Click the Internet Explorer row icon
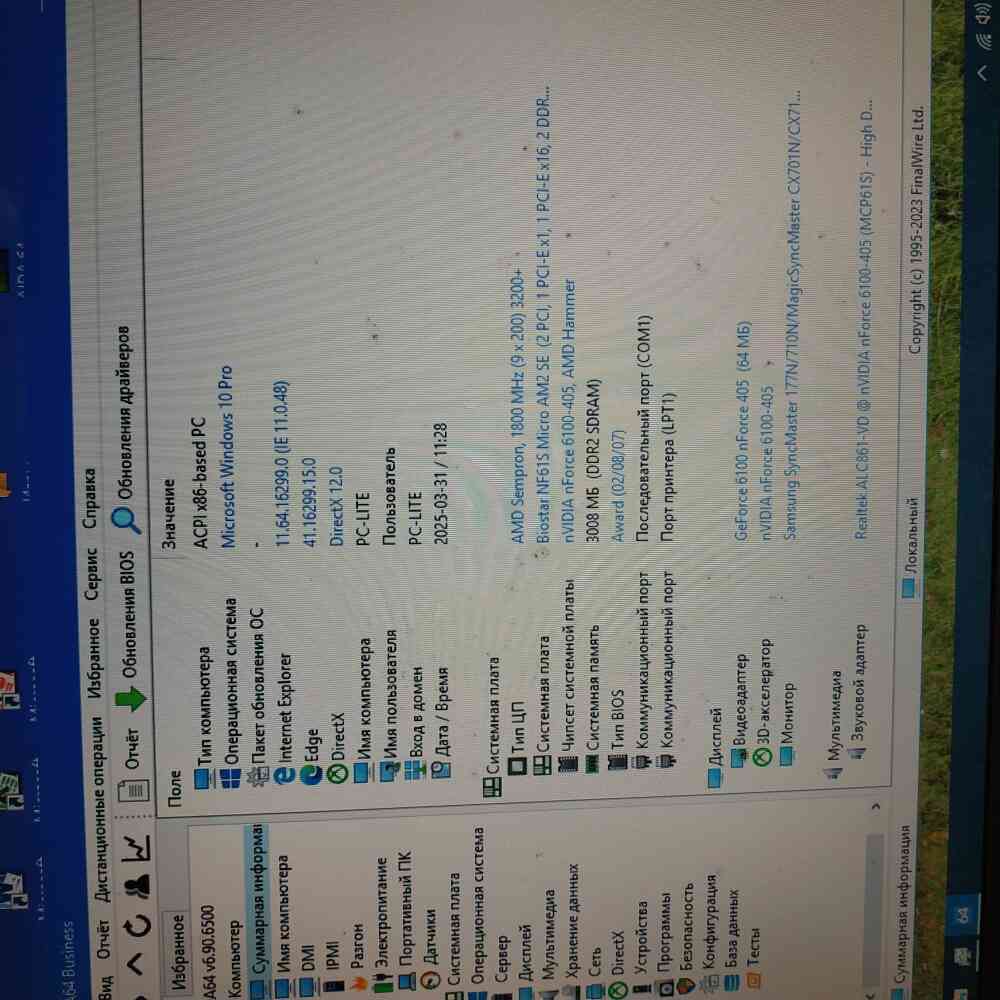Image resolution: width=1000 pixels, height=1000 pixels. [x=283, y=776]
